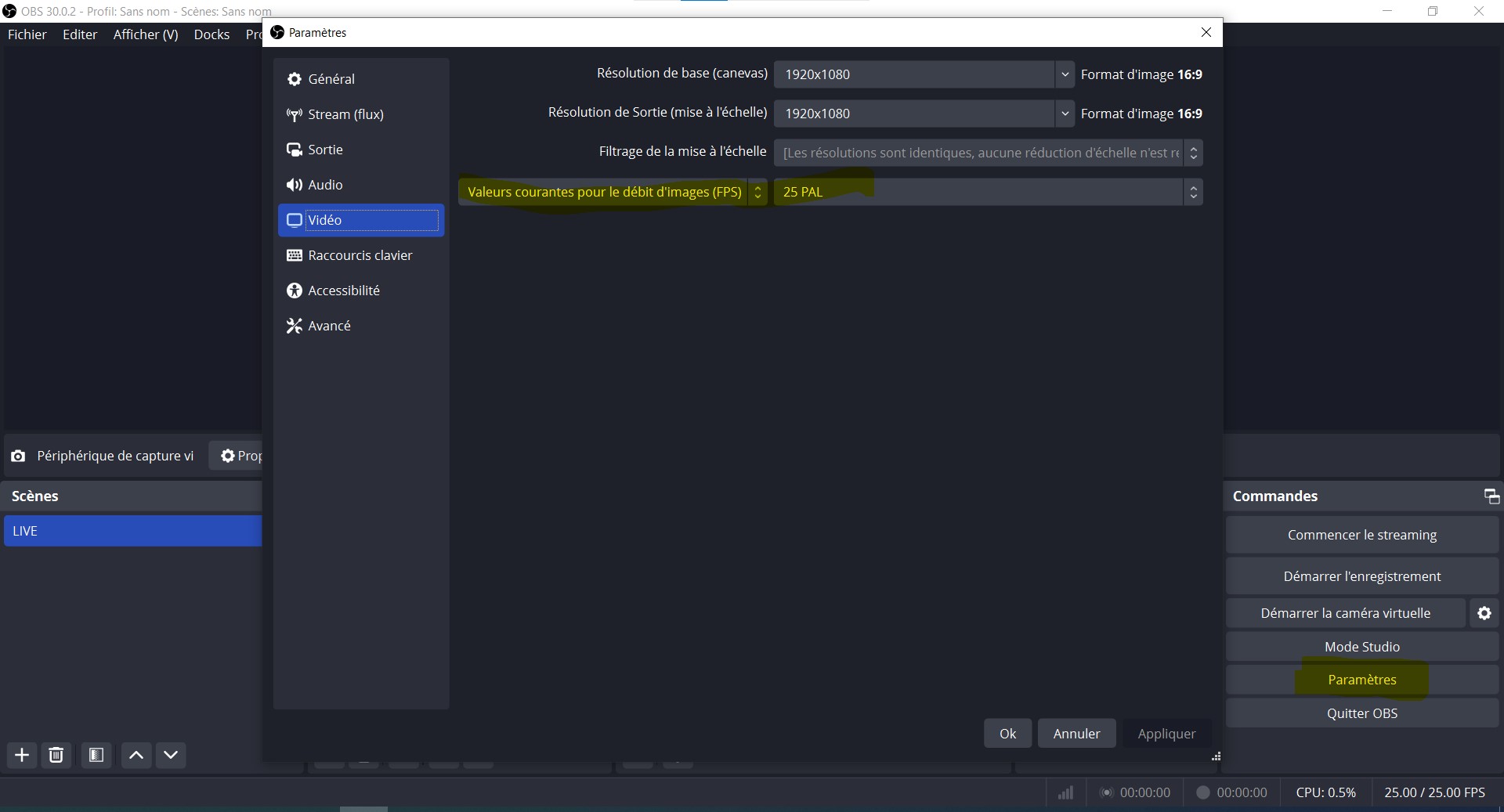Viewport: 1504px width, 812px height.
Task: Toggle Mode Studio
Action: (x=1362, y=647)
